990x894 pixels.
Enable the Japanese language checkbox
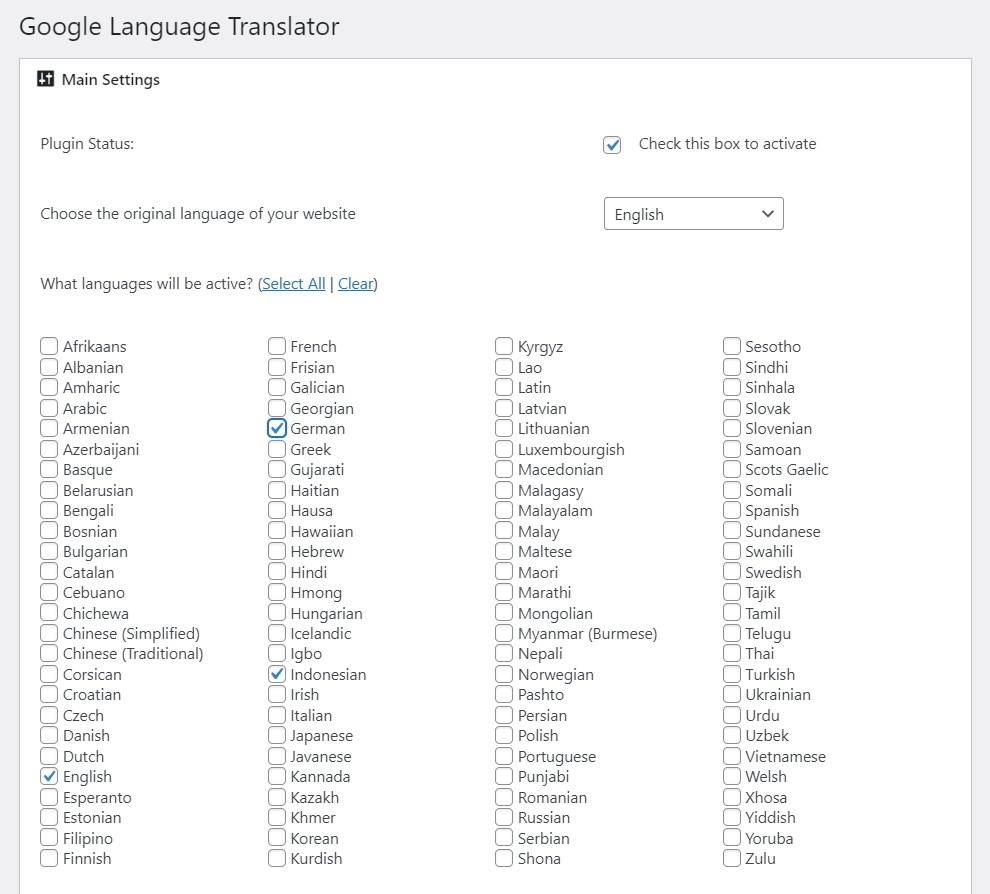pos(277,736)
